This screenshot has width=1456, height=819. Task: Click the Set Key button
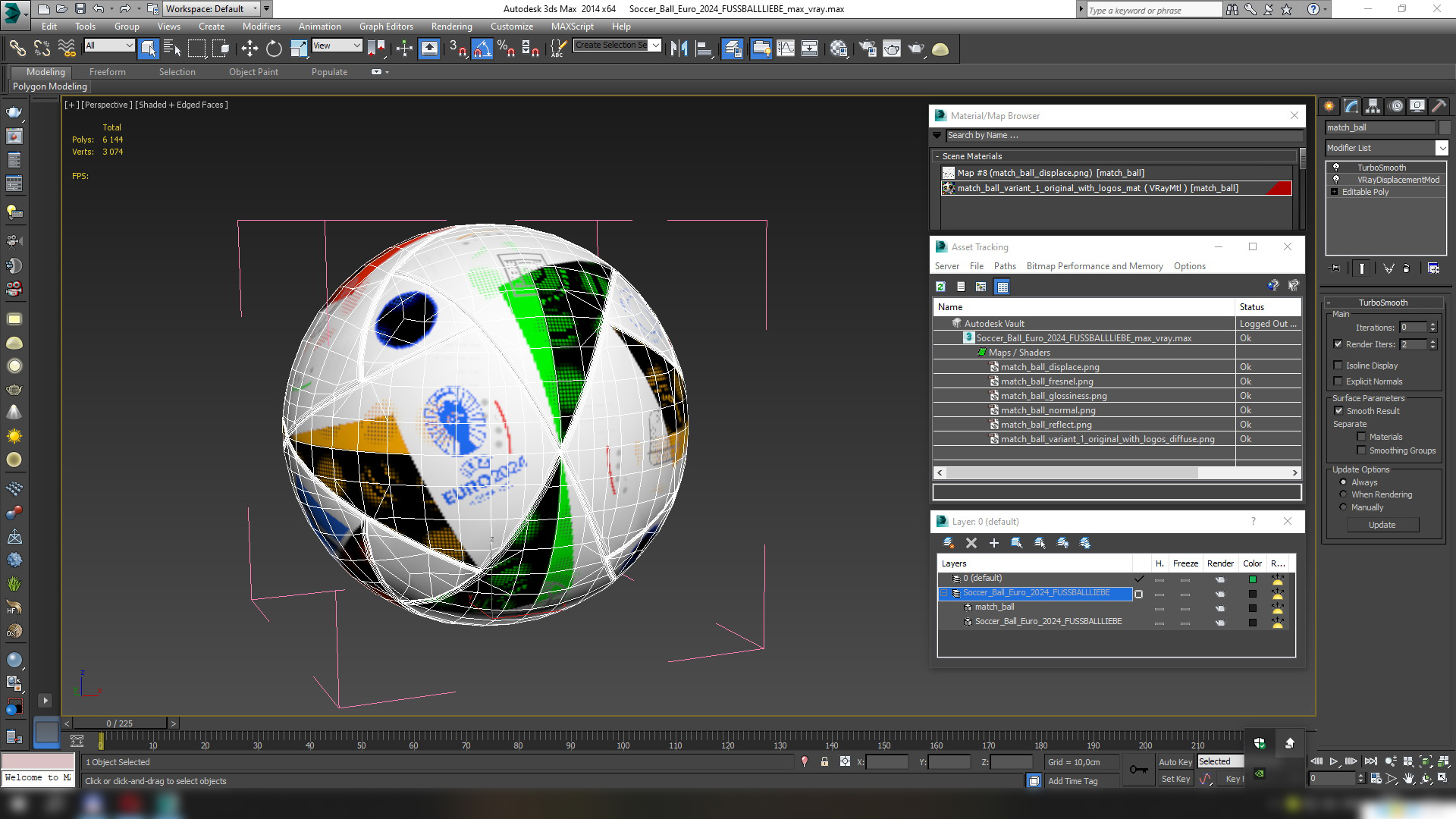1175,779
